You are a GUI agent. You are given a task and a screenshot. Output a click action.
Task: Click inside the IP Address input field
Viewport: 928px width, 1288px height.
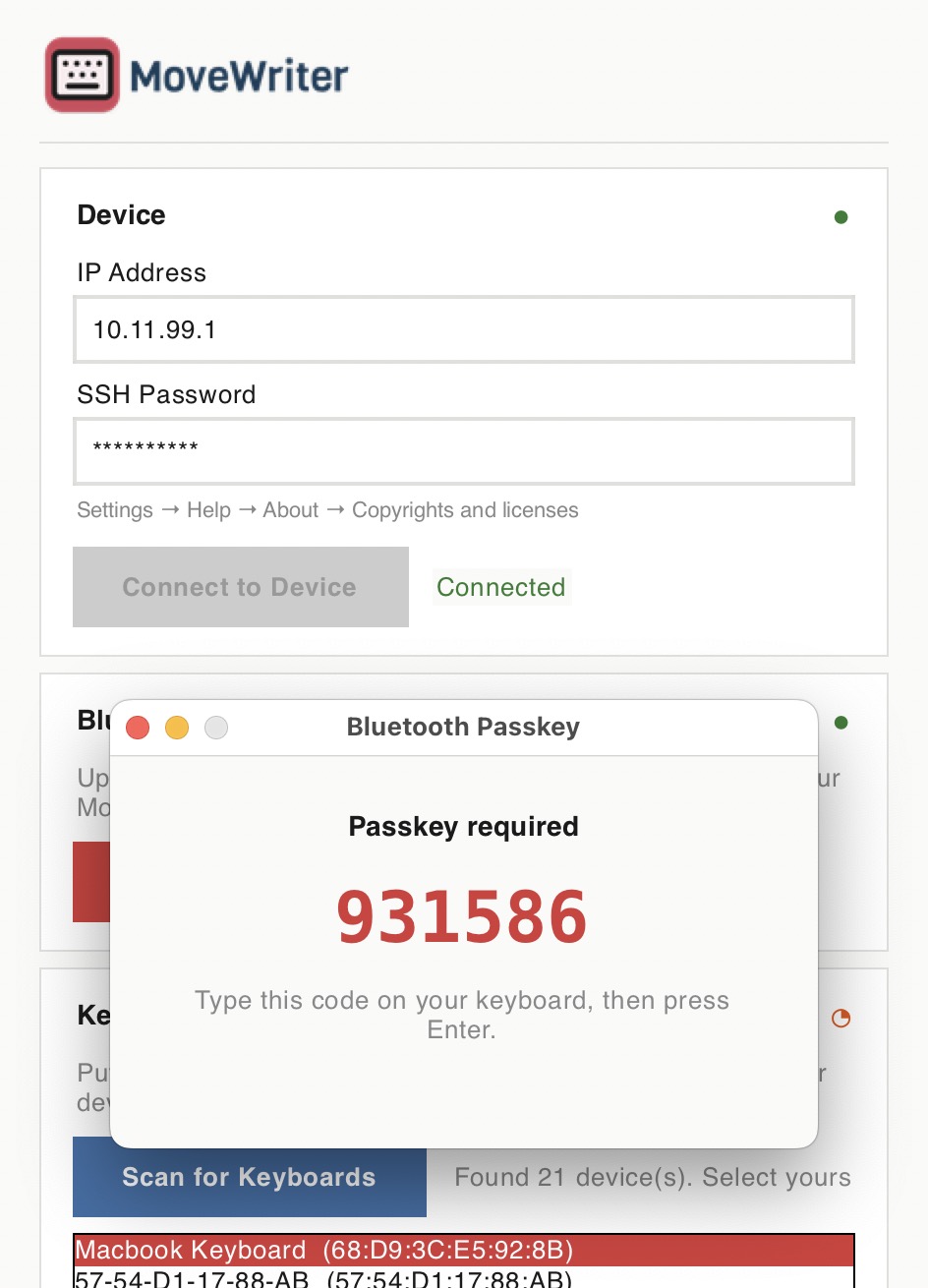pyautogui.click(x=462, y=329)
